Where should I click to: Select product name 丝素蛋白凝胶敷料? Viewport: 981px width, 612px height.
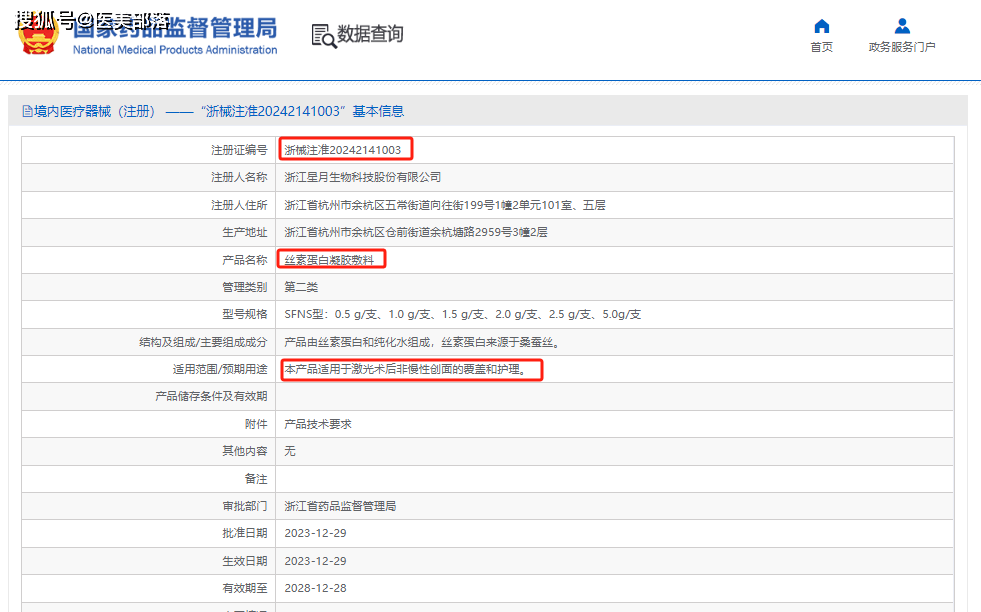[329, 260]
